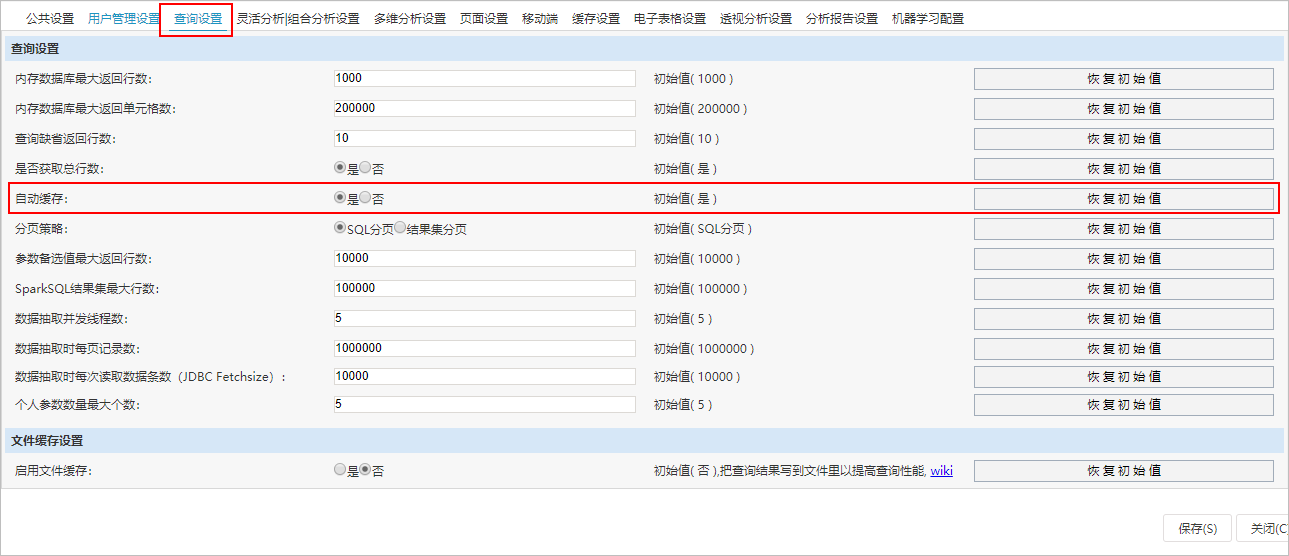Open the 缓存设置 tab

(x=596, y=19)
